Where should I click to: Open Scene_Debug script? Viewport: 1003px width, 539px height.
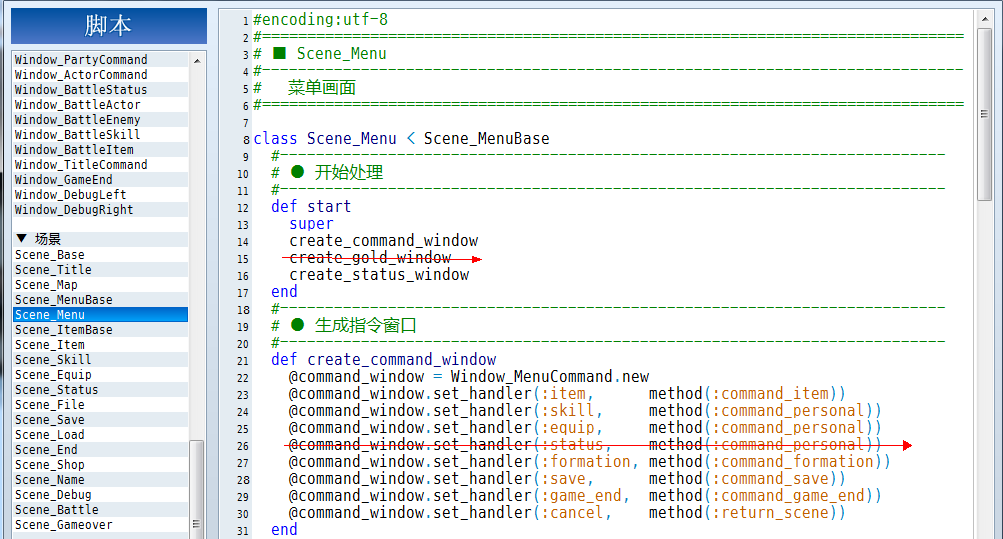click(x=100, y=495)
